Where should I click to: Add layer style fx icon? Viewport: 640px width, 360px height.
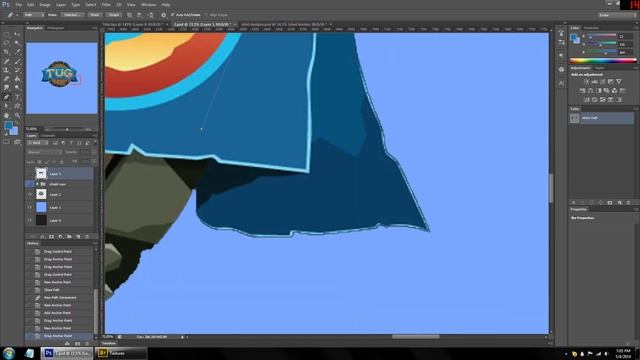pyautogui.click(x=42, y=236)
